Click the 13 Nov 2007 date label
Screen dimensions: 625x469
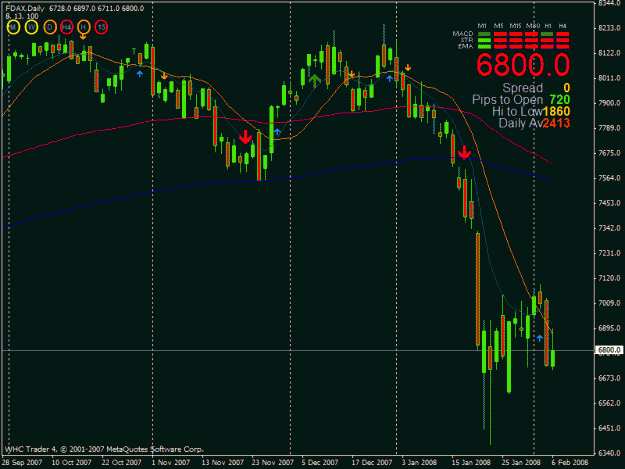(x=222, y=462)
